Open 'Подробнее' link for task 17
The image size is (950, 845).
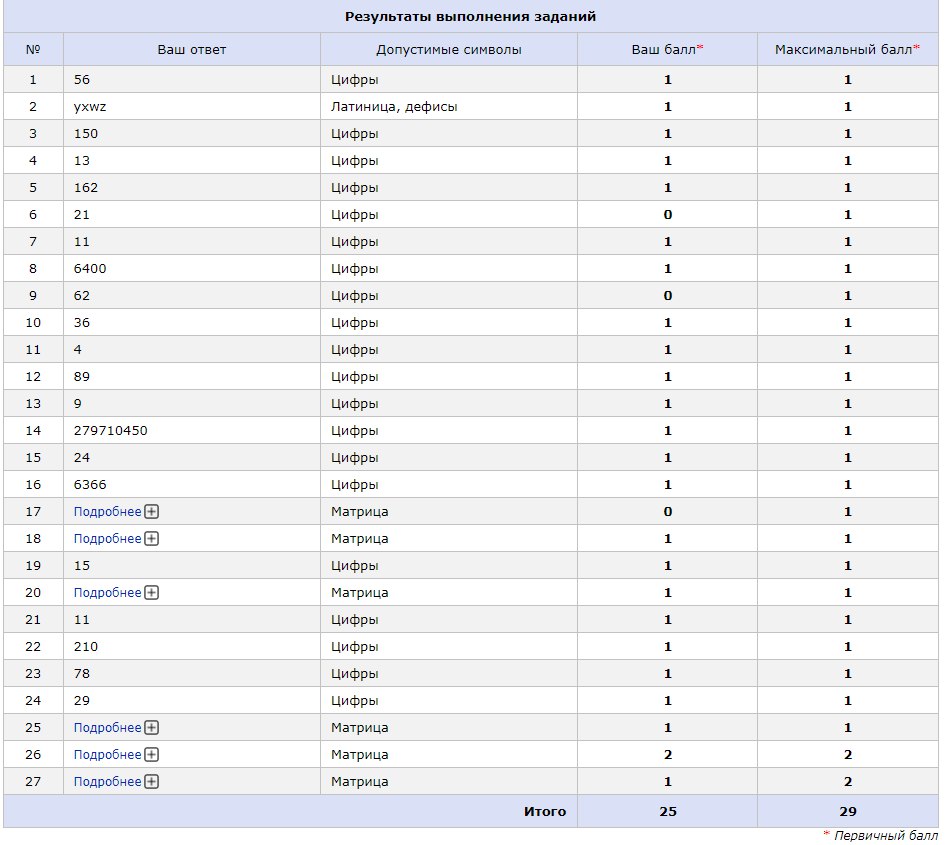click(x=107, y=512)
